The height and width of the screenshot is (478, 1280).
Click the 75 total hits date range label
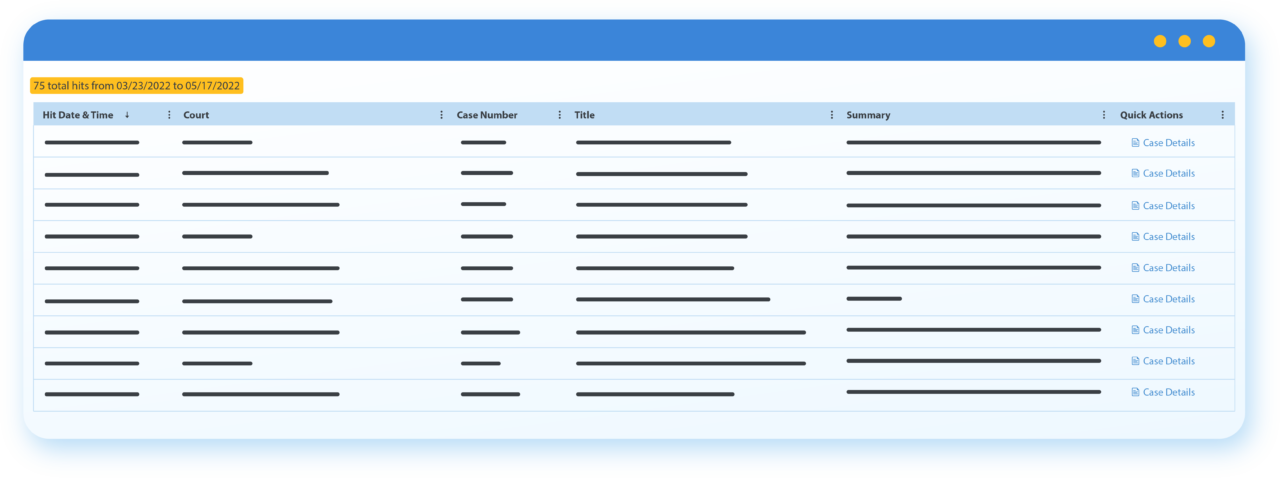click(x=137, y=86)
